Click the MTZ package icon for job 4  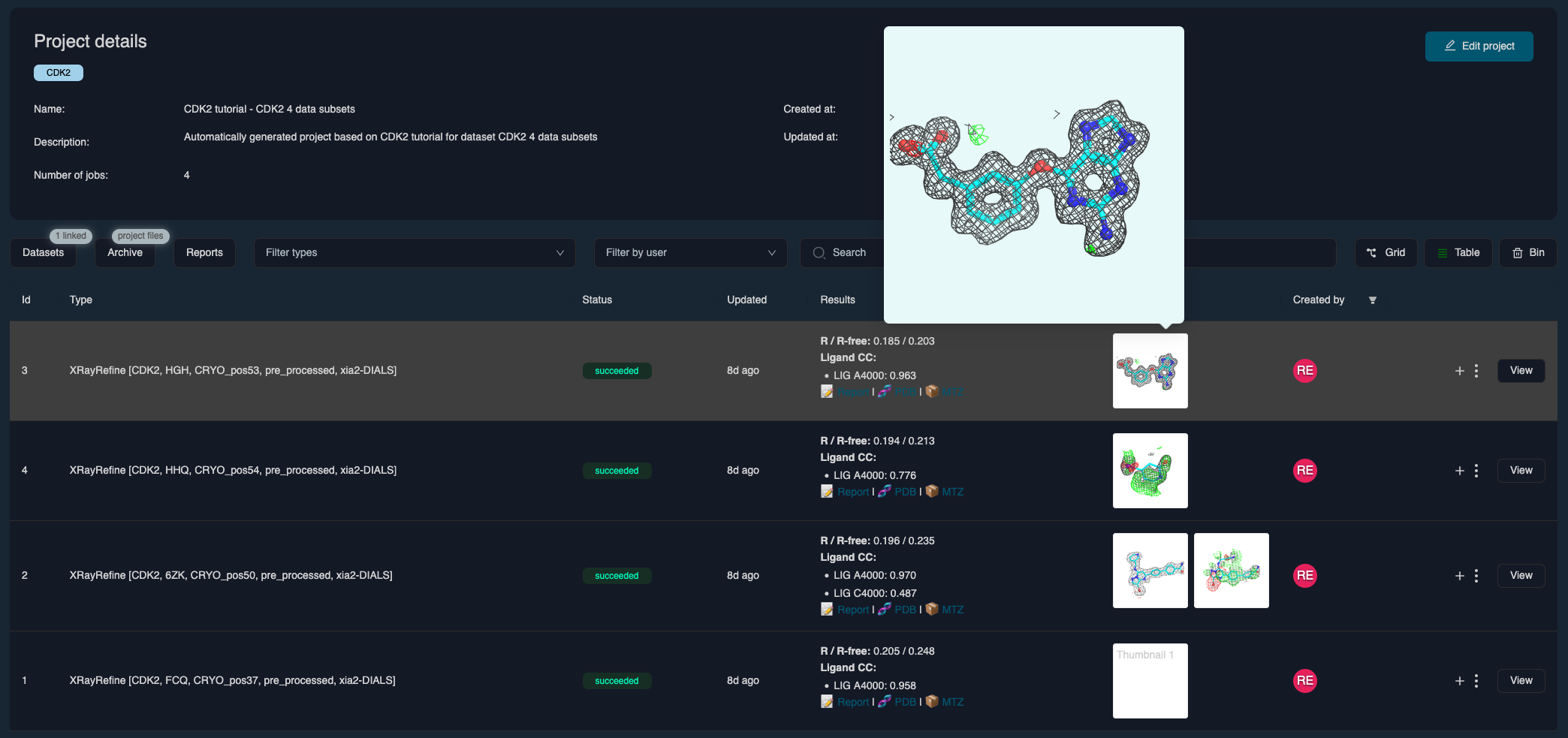point(932,491)
